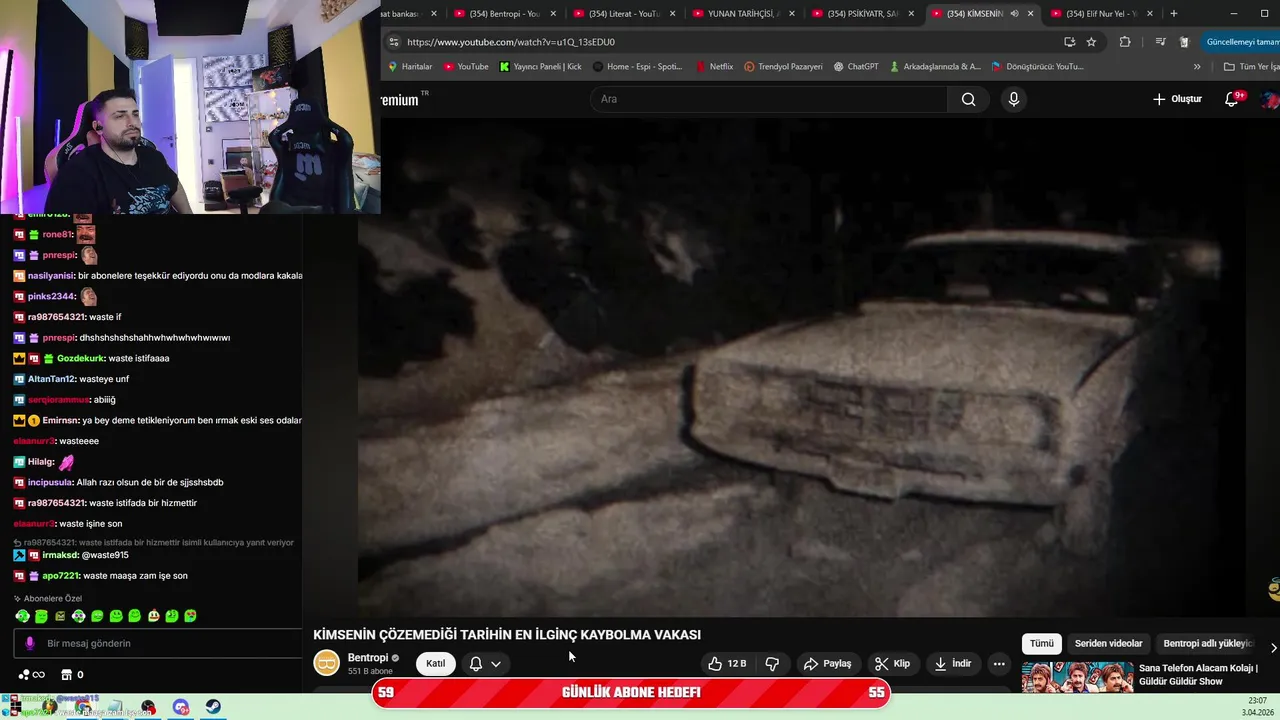Select the Seriden videolar chip
Screen dimensions: 1280x720
pyautogui.click(x=1108, y=643)
